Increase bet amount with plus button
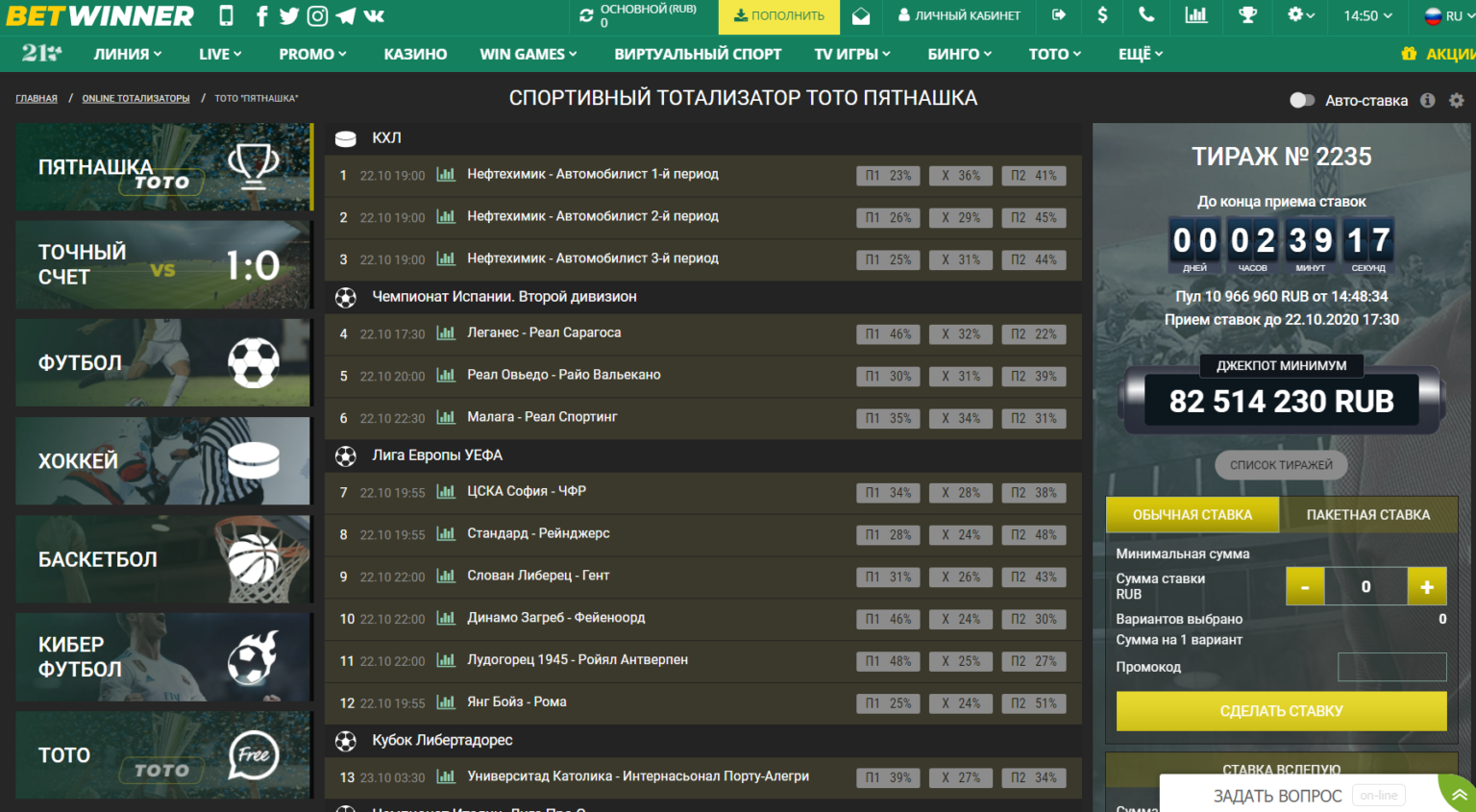Image resolution: width=1476 pixels, height=812 pixels. 1427,587
